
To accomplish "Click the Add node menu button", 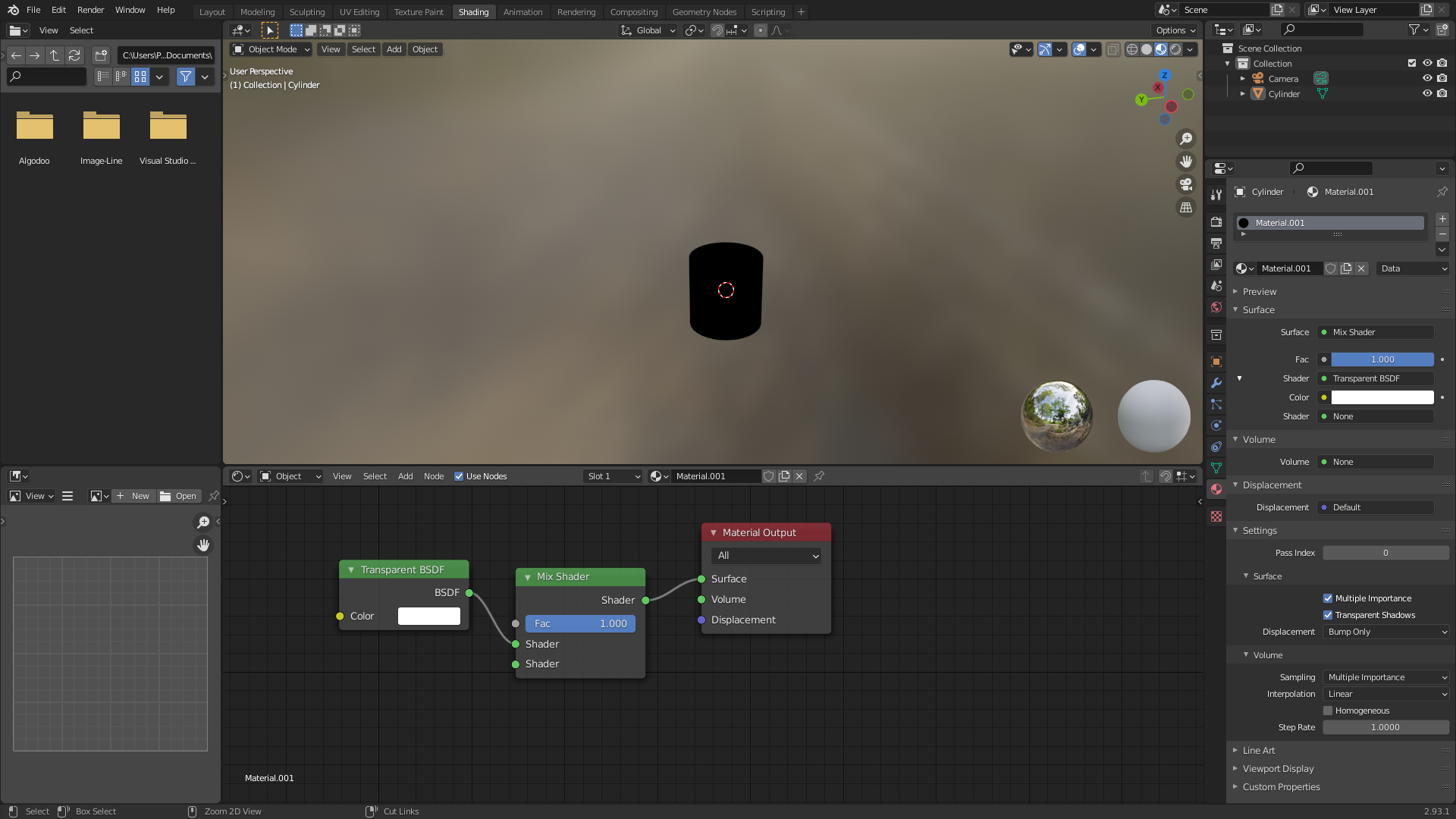I will point(405,476).
